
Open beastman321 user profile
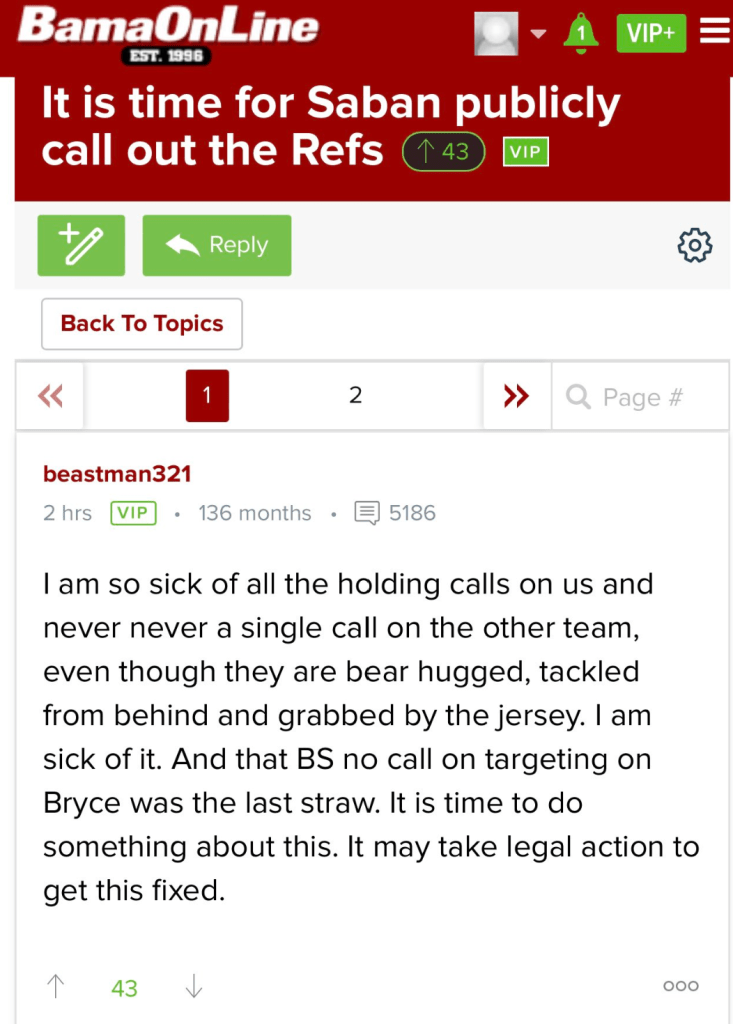tap(117, 474)
